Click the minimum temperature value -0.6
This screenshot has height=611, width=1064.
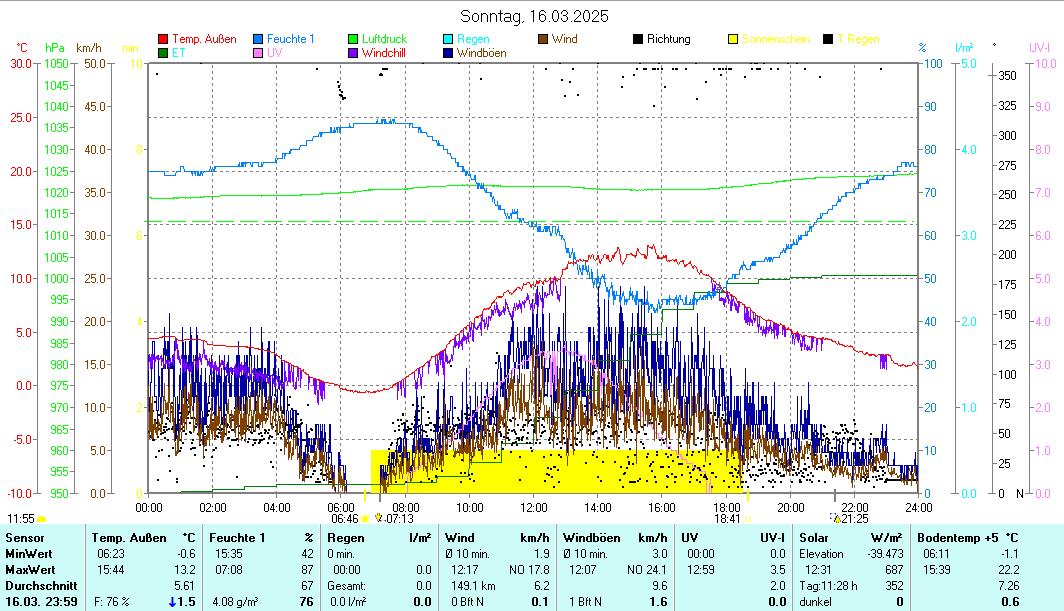[185, 554]
